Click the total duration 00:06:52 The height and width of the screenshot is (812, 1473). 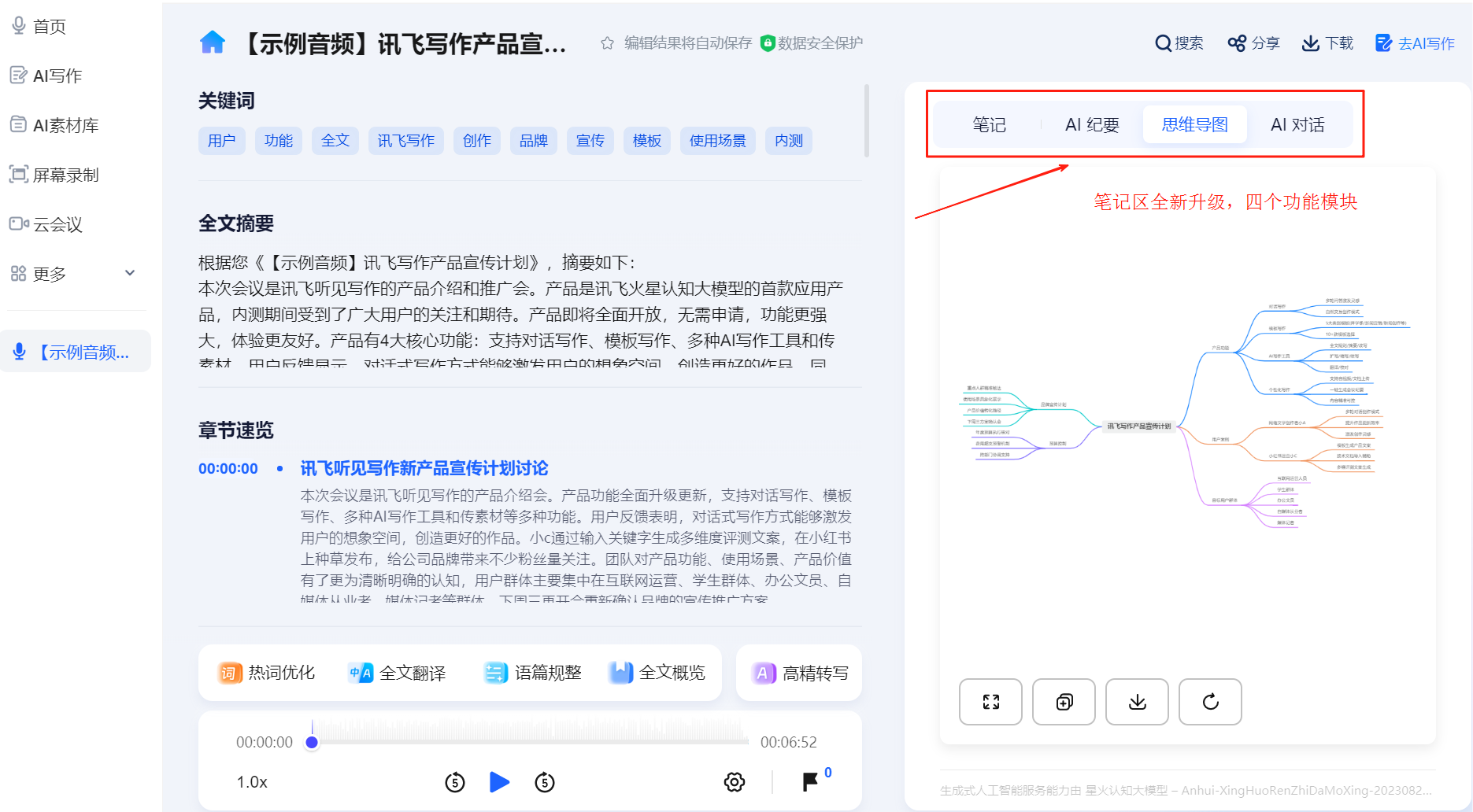788,742
